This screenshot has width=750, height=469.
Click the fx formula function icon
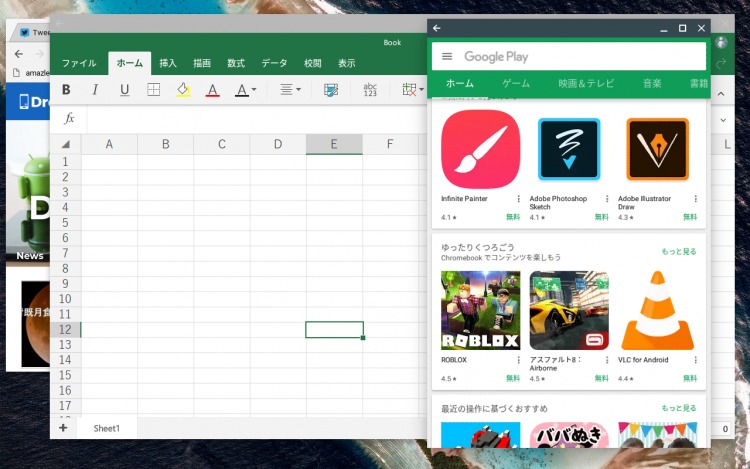(69, 118)
